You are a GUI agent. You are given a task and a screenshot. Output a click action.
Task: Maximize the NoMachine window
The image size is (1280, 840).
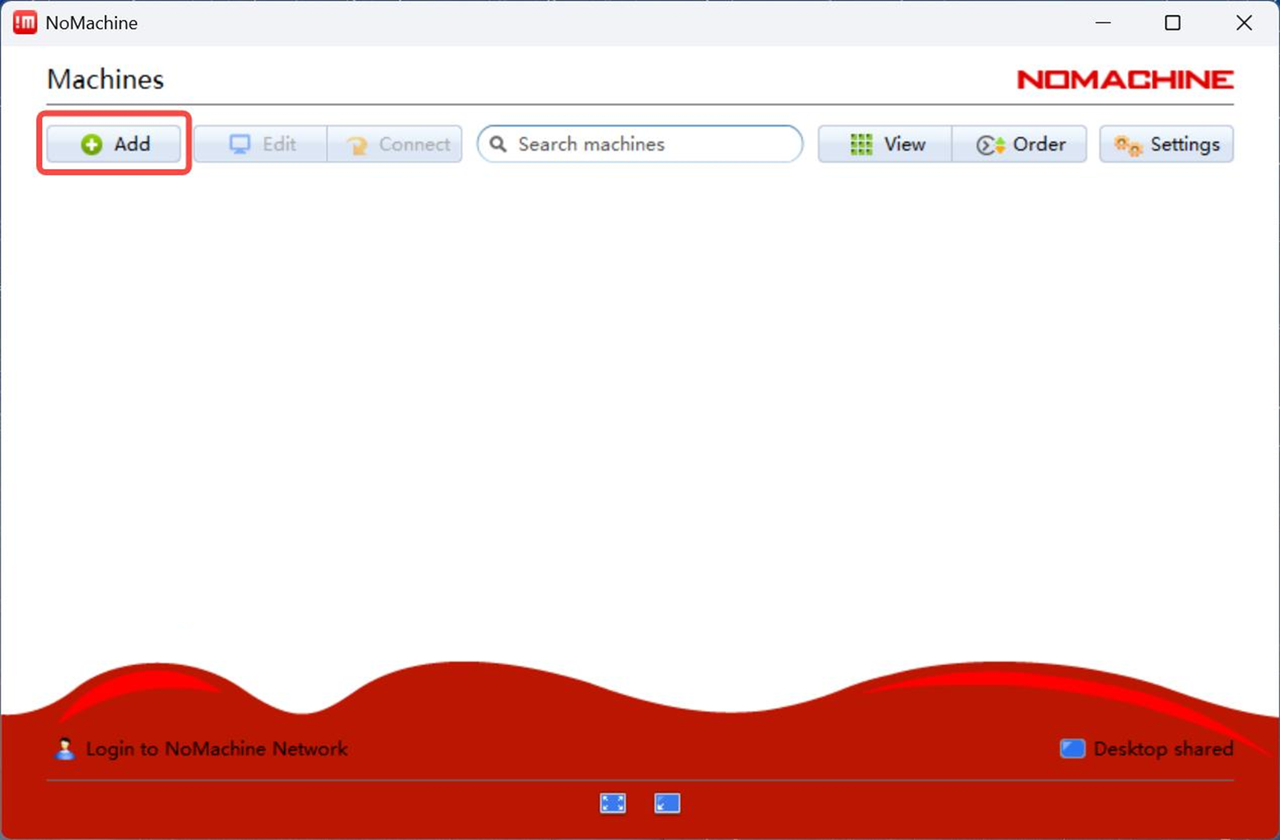point(1173,22)
